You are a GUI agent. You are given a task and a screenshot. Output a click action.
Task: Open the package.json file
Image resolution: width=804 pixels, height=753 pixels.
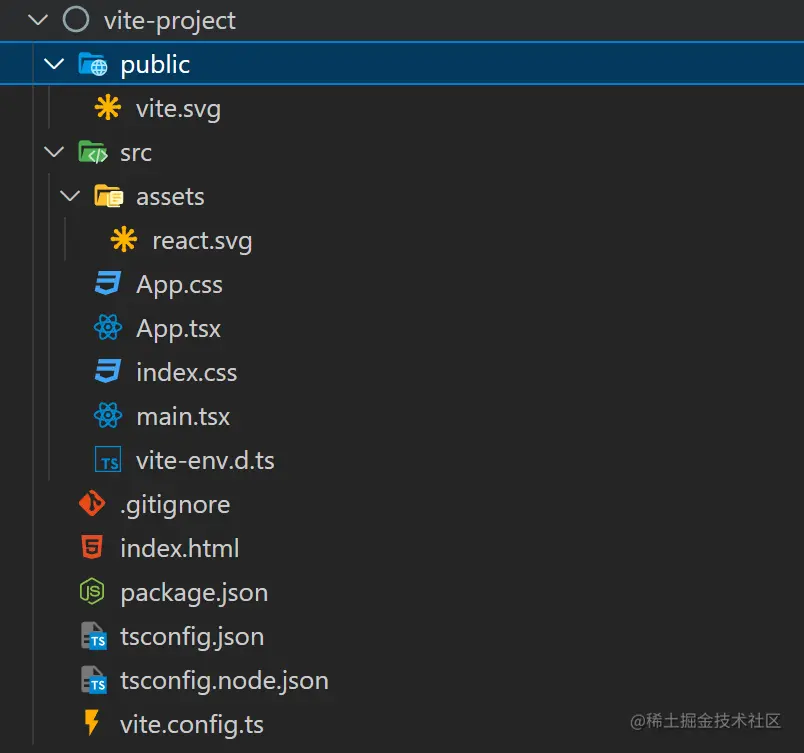point(194,594)
